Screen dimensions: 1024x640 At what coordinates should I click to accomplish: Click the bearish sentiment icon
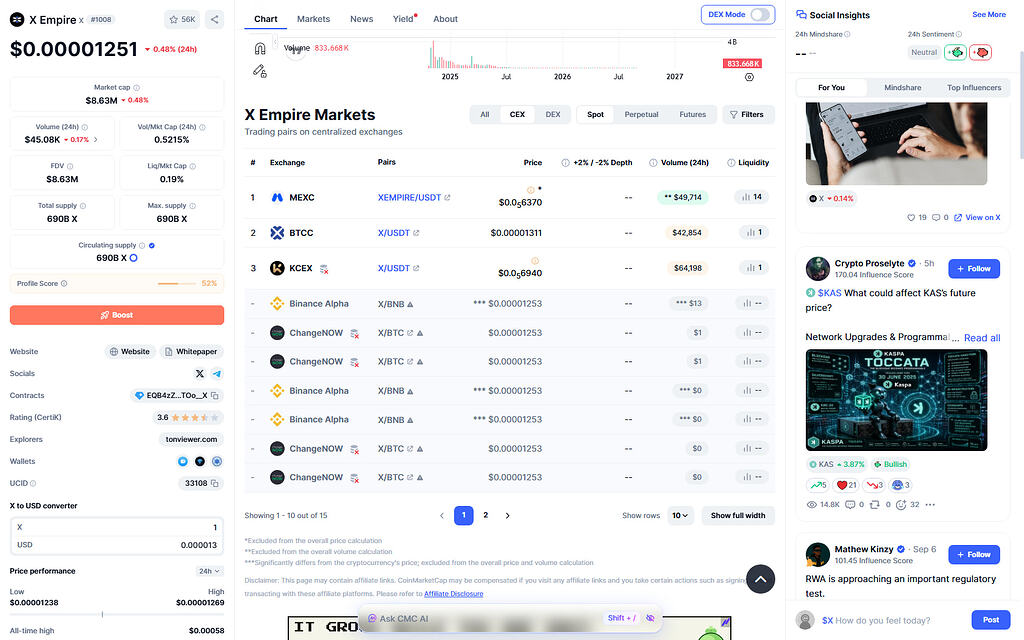[x=980, y=52]
